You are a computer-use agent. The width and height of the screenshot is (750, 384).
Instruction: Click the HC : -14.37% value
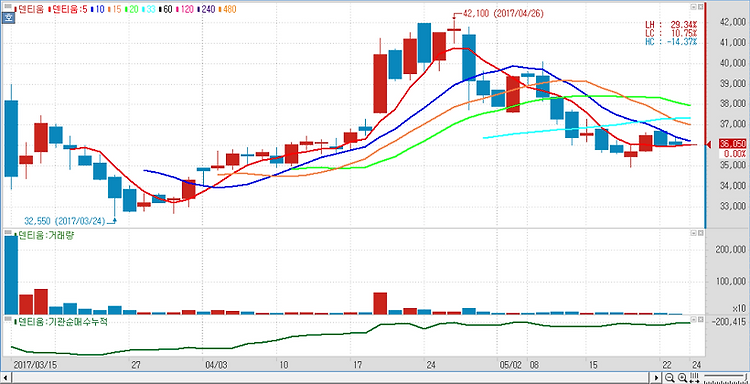[671, 42]
